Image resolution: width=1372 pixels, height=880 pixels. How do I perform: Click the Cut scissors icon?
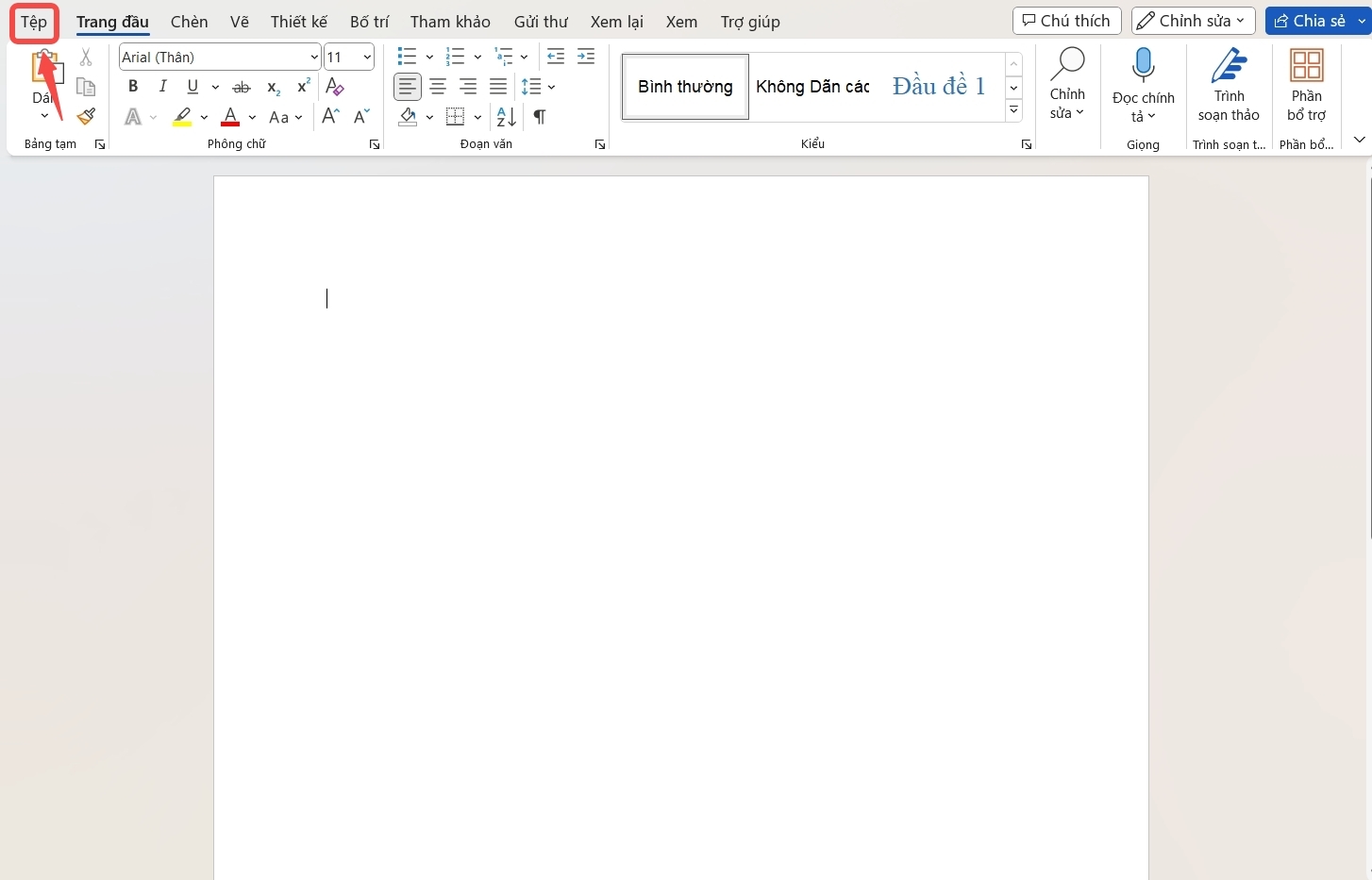tap(86, 58)
